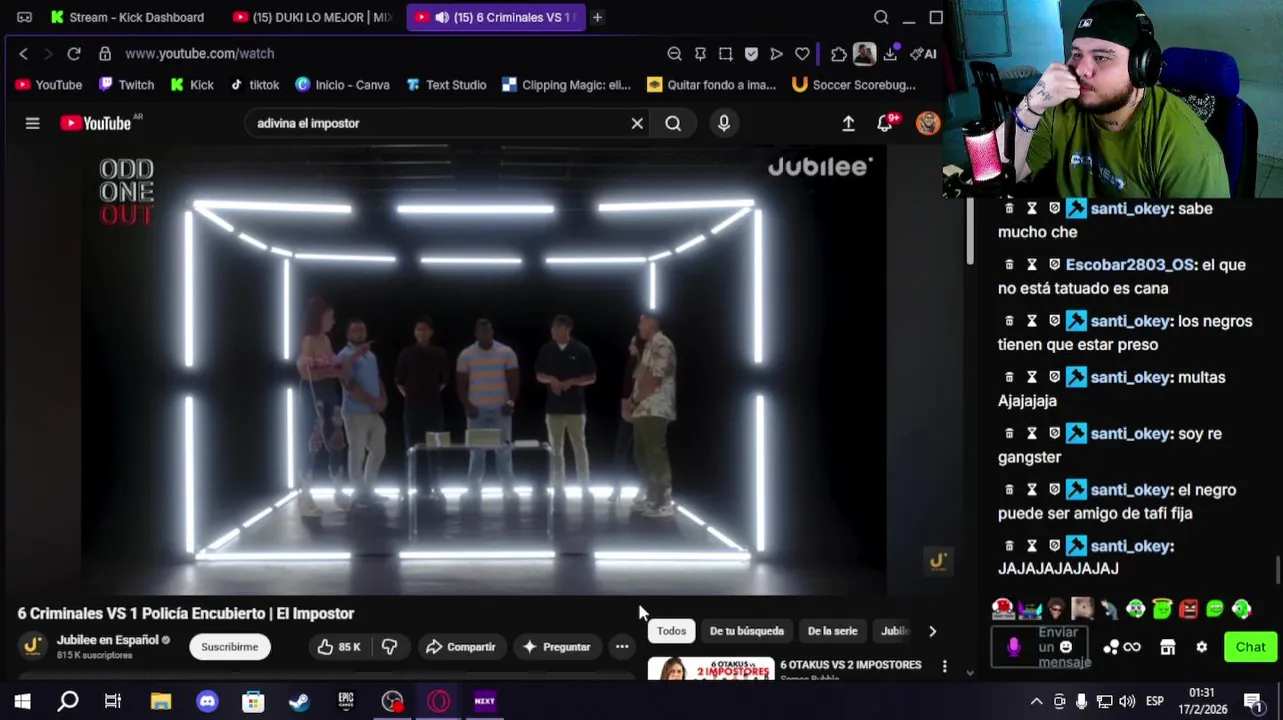Screen dimensions: 1283x720
Task: Switch to the Stream - Kick Dashboard tab
Action: pos(127,17)
